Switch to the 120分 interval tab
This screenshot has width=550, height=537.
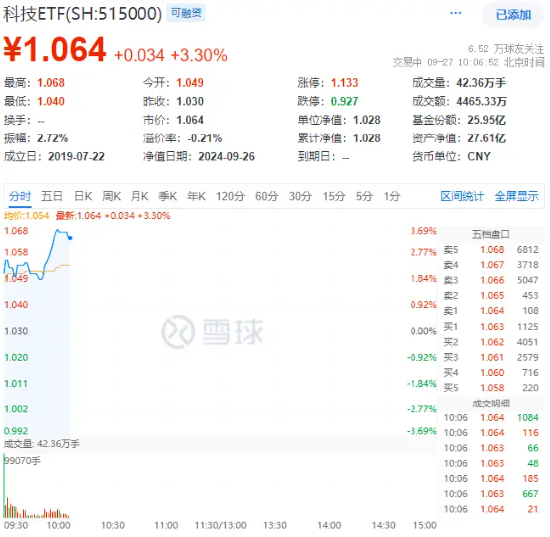tap(230, 196)
